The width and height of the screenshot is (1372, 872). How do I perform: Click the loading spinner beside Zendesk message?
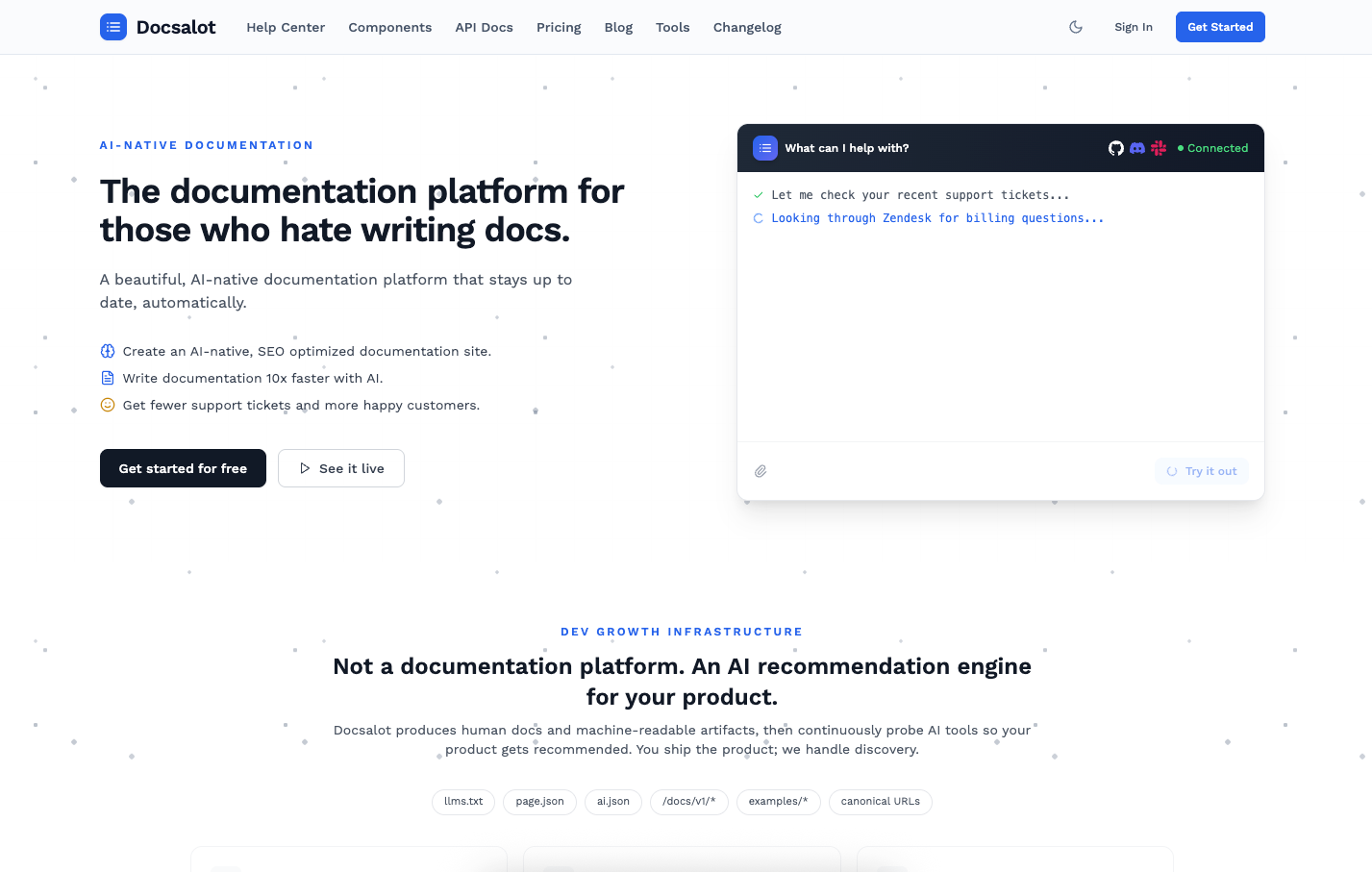tap(759, 218)
